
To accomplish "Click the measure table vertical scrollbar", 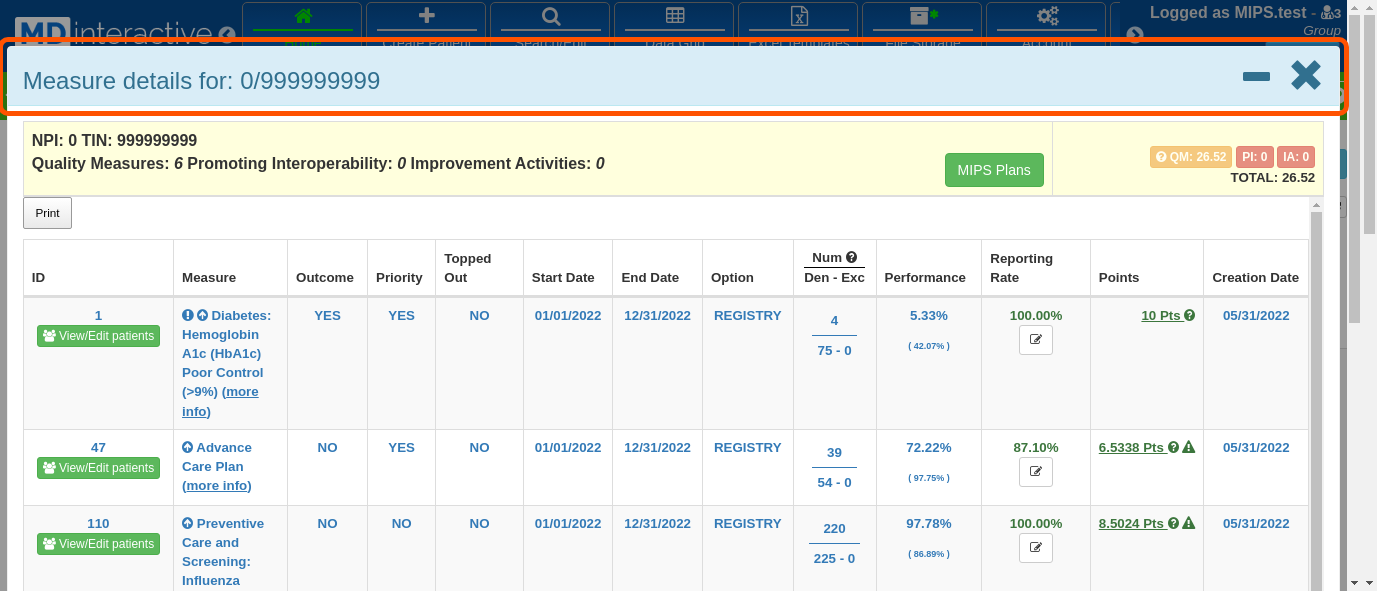I will point(1316,400).
